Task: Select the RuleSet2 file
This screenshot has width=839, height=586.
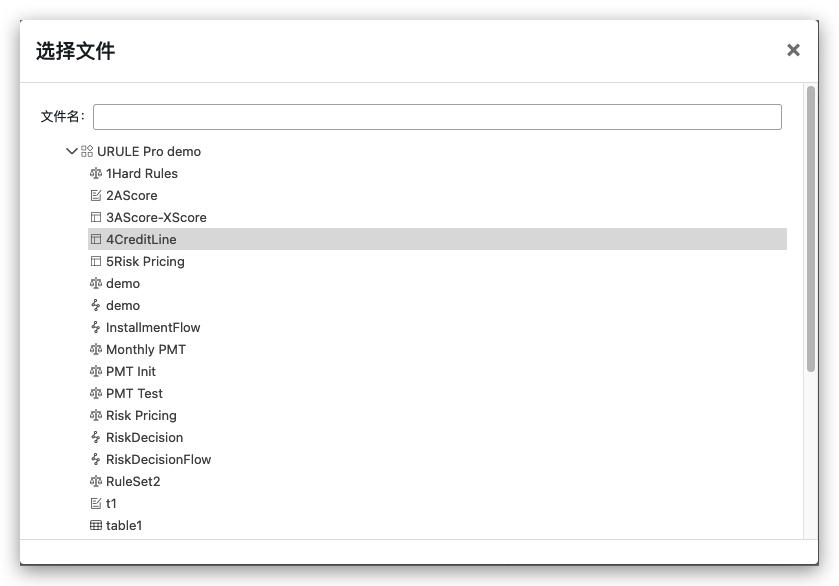Action: point(133,482)
